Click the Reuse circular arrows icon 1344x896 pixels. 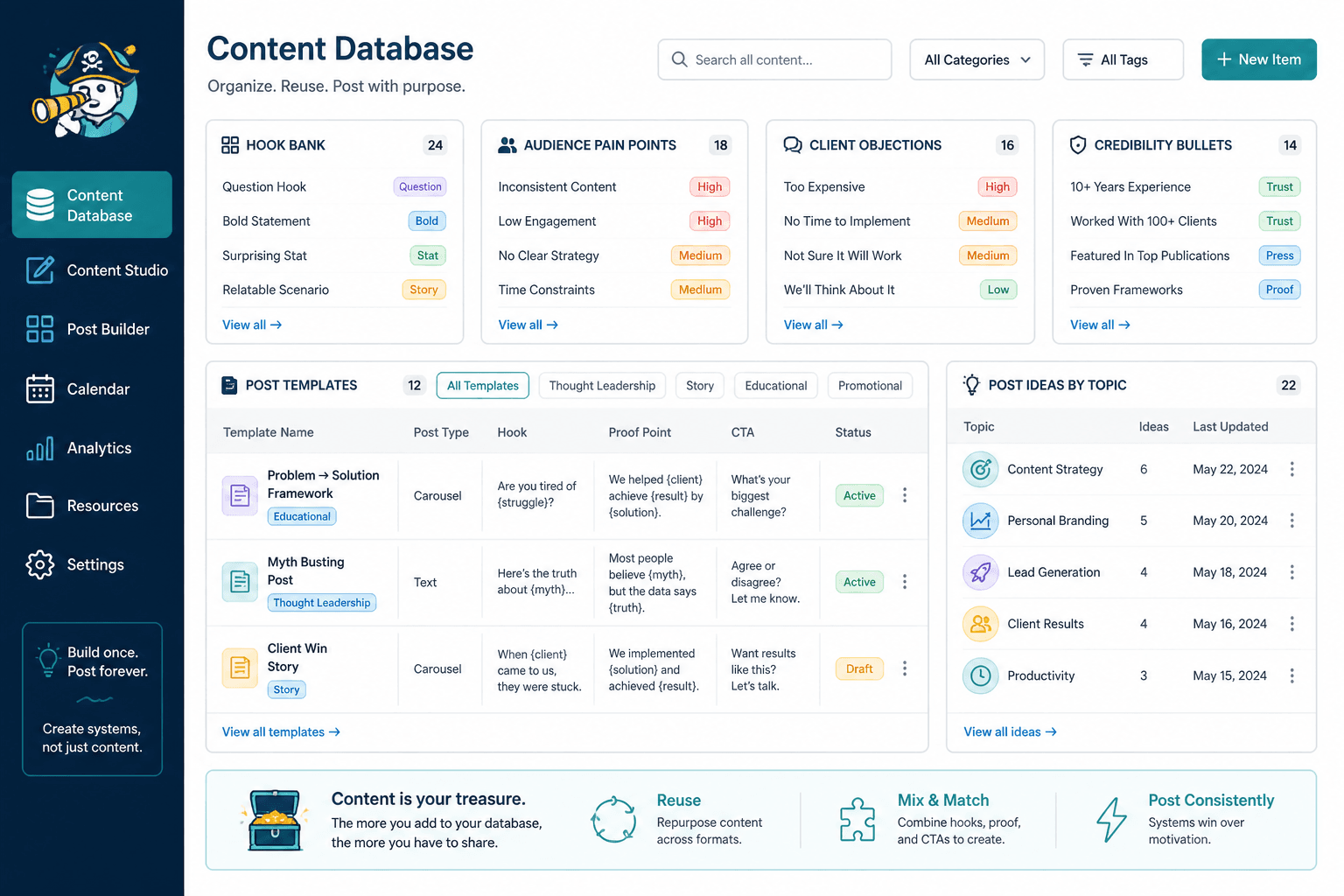tap(613, 820)
